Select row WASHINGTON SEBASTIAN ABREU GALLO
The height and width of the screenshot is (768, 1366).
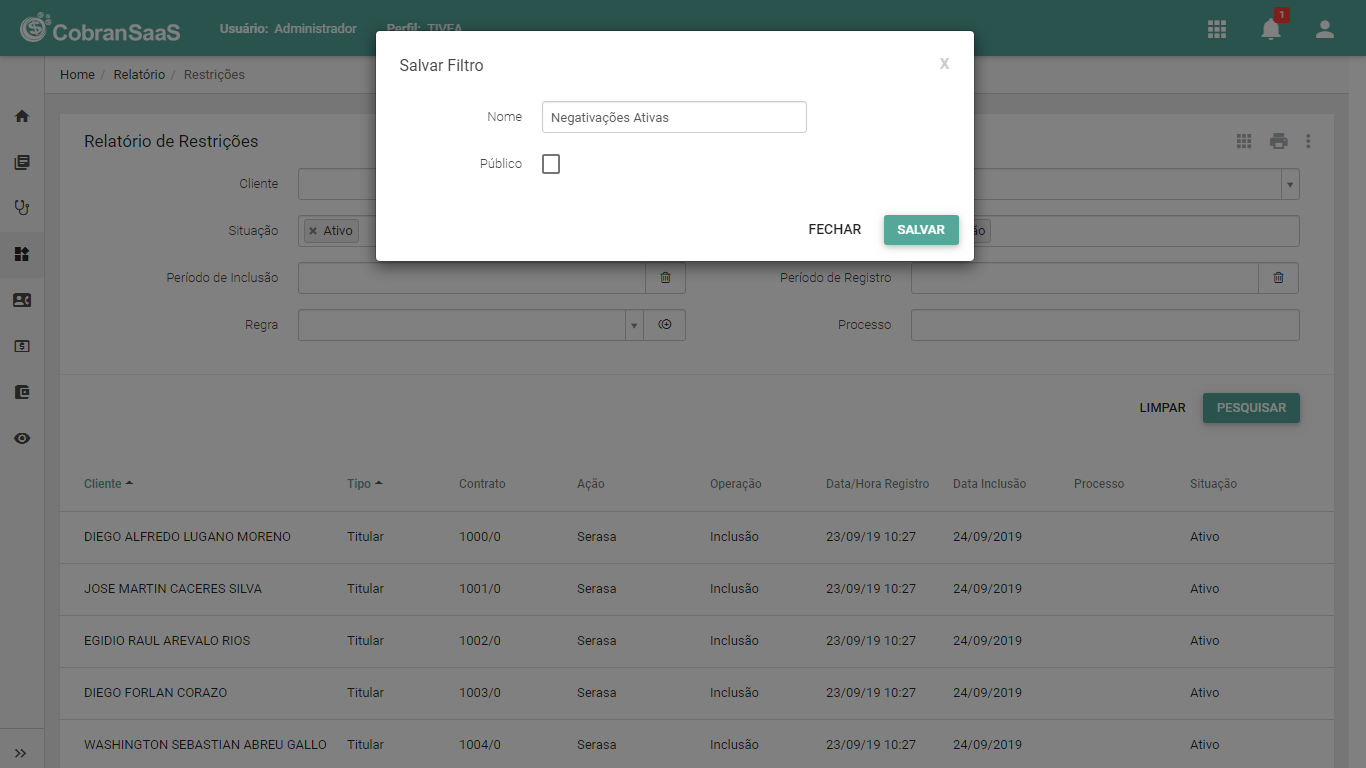pyautogui.click(x=697, y=745)
